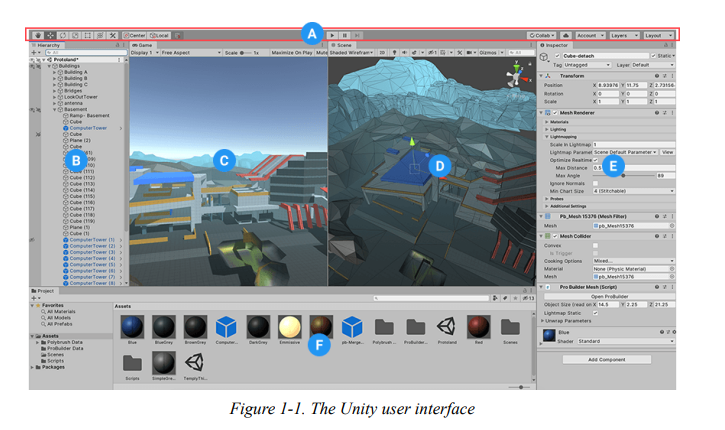The height and width of the screenshot is (430, 725).
Task: Open the Cooking Options dropdown
Action: [633, 261]
